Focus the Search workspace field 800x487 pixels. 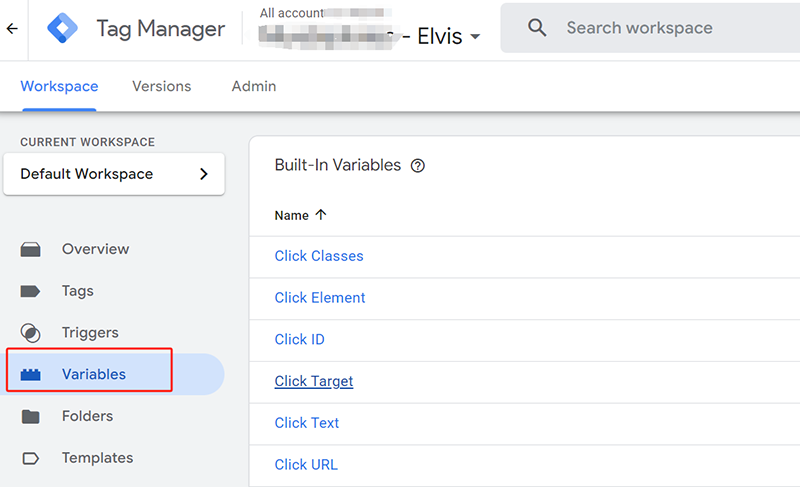pos(660,28)
